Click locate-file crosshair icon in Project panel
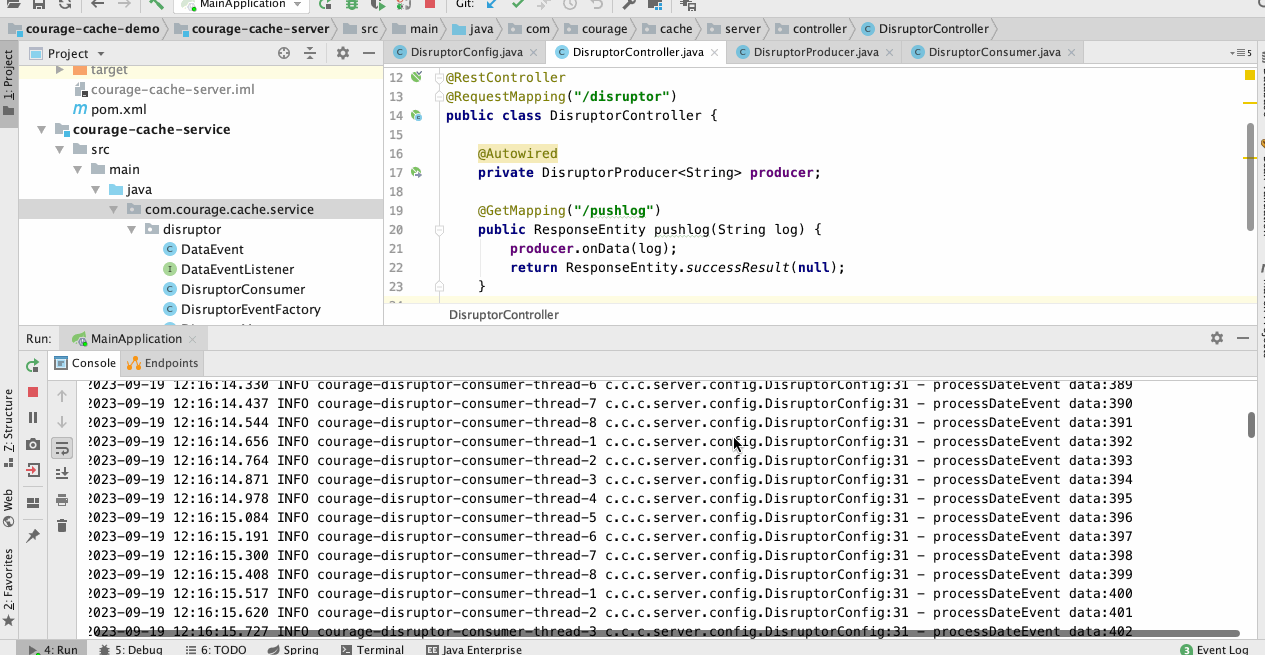1265x655 pixels. tap(284, 53)
